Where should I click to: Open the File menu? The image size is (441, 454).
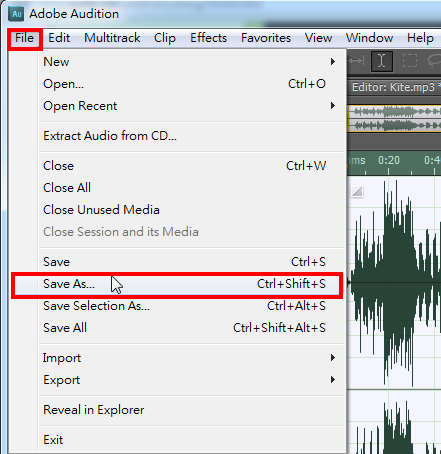[x=25, y=38]
